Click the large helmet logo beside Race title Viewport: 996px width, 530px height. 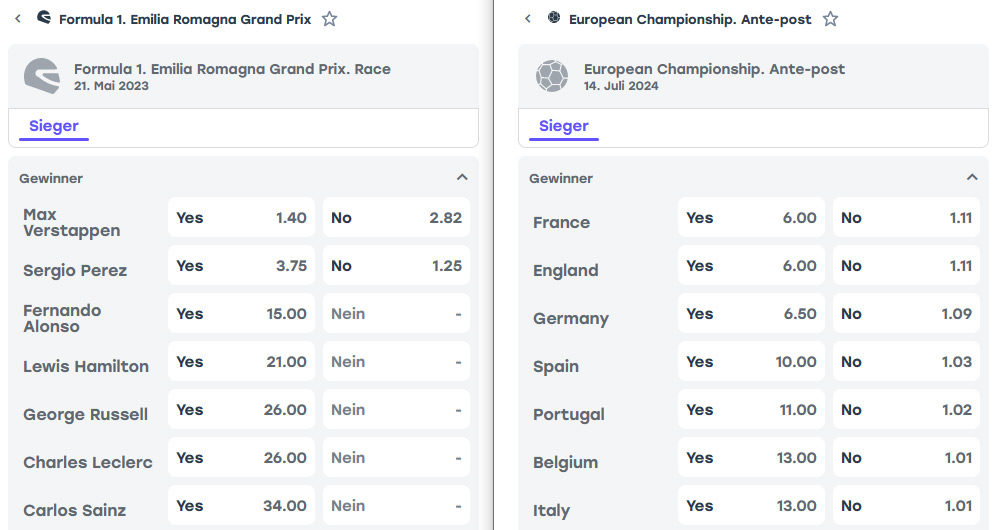pos(42,76)
